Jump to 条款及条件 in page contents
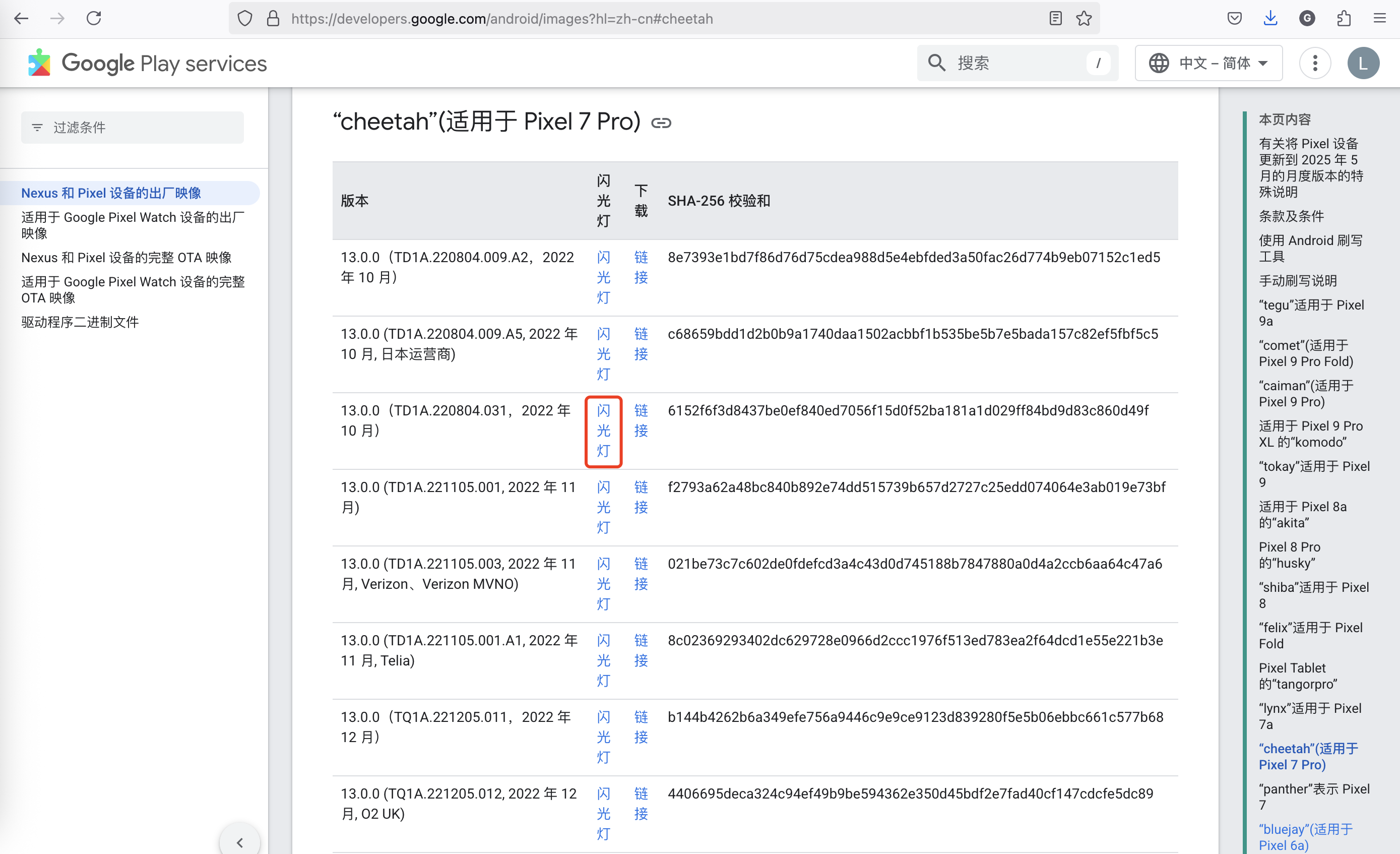The width and height of the screenshot is (1400, 854). (x=1291, y=216)
